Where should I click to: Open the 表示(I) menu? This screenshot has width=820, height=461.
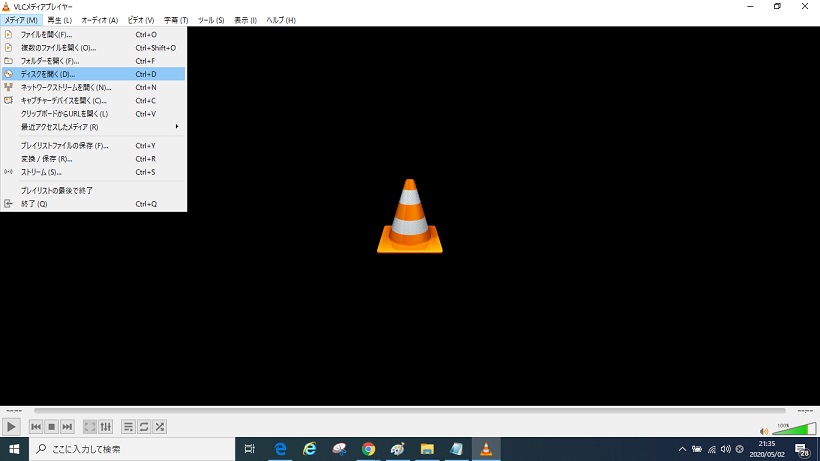pos(245,20)
